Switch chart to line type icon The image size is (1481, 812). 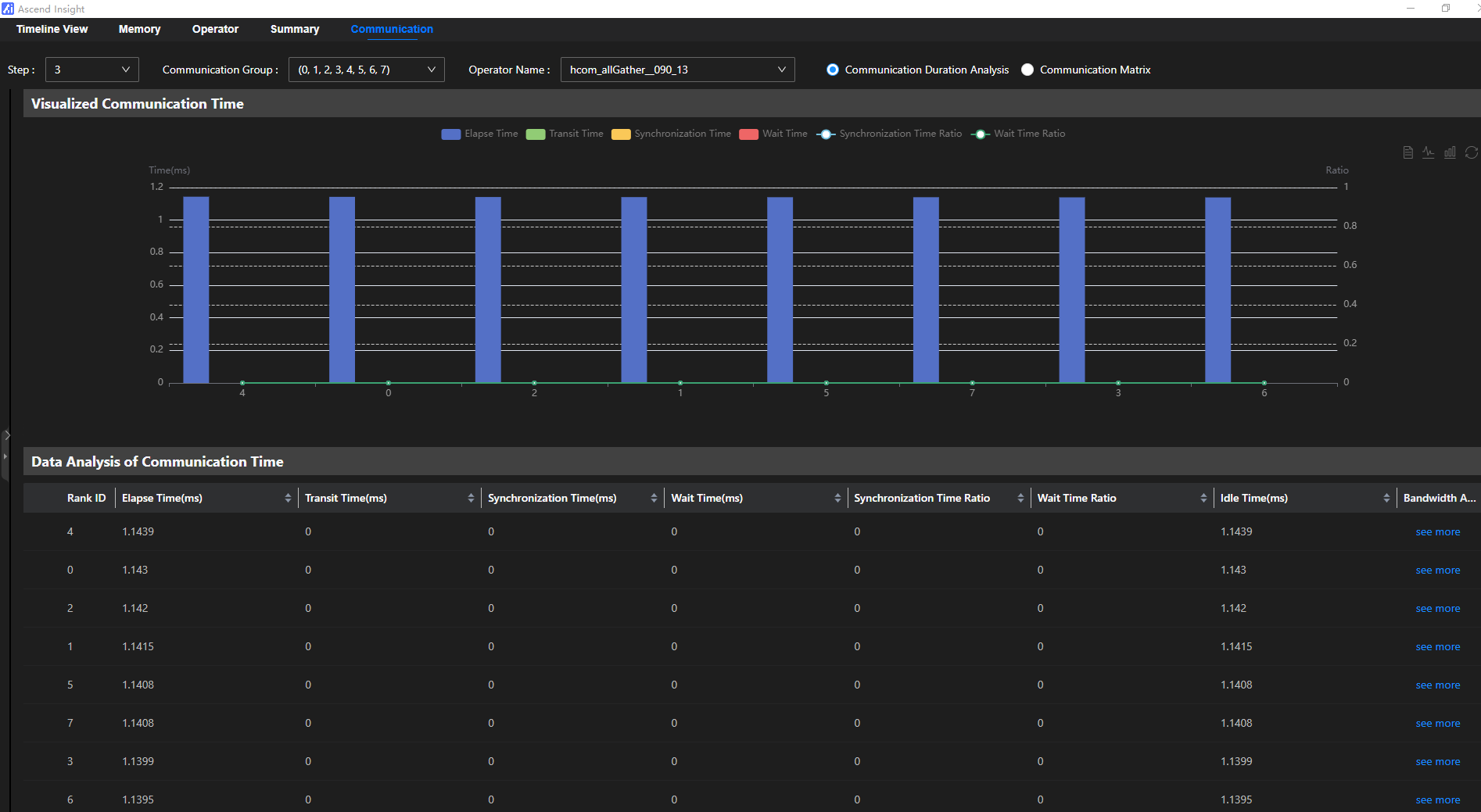[1429, 152]
